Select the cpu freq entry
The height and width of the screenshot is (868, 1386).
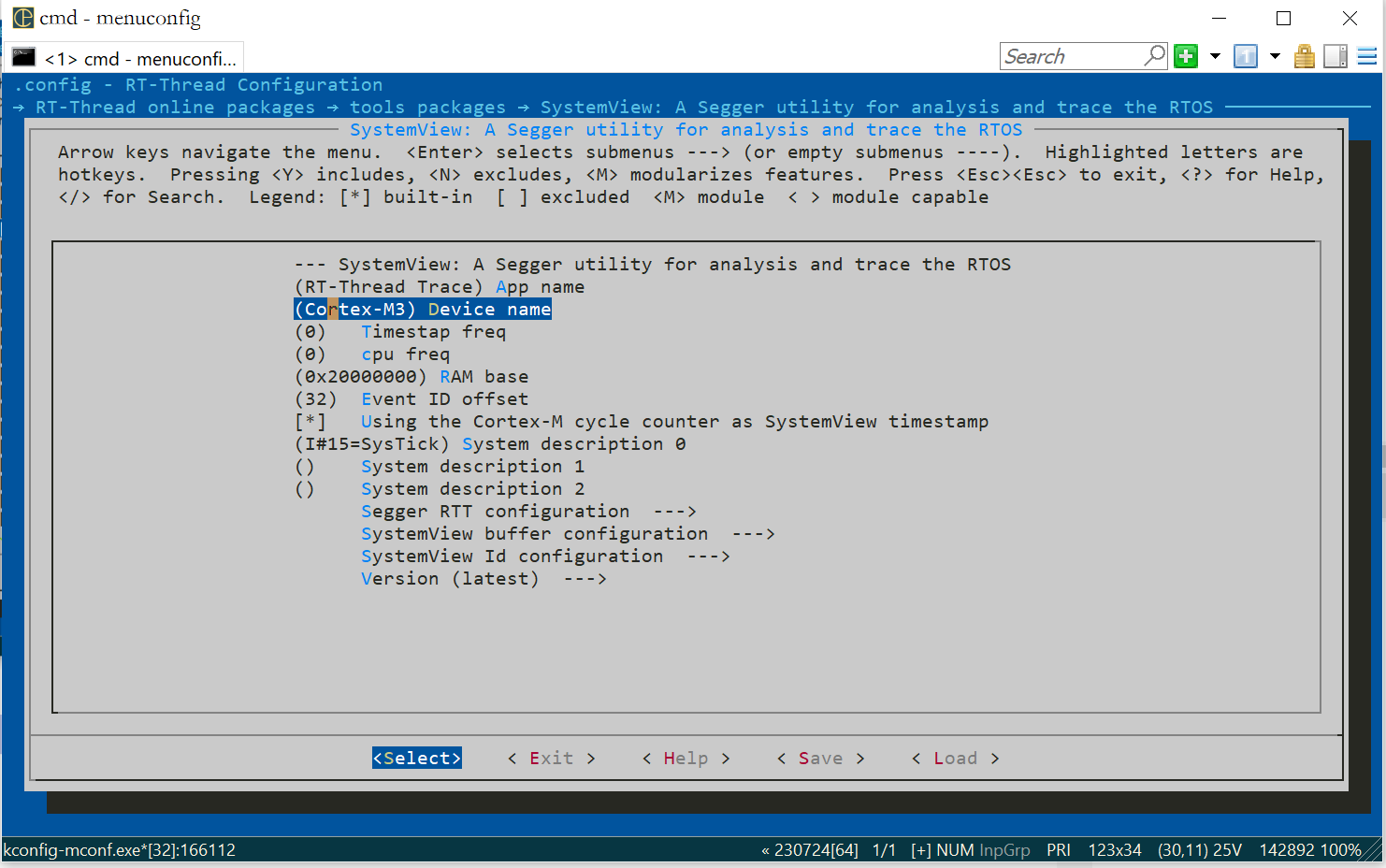pos(372,354)
